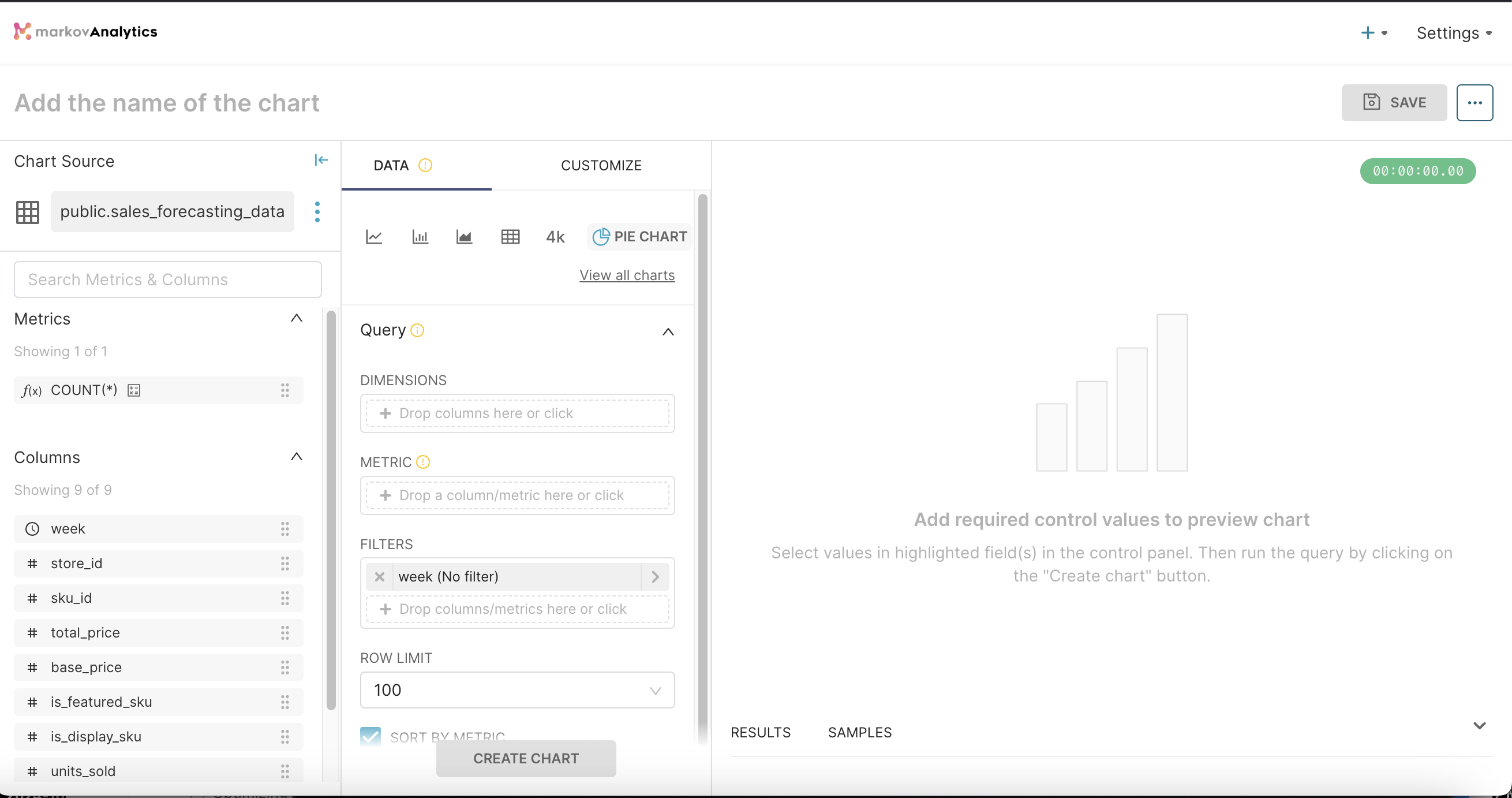This screenshot has height=798, width=1512.
Task: Open the Row Limit dropdown
Action: 517,690
